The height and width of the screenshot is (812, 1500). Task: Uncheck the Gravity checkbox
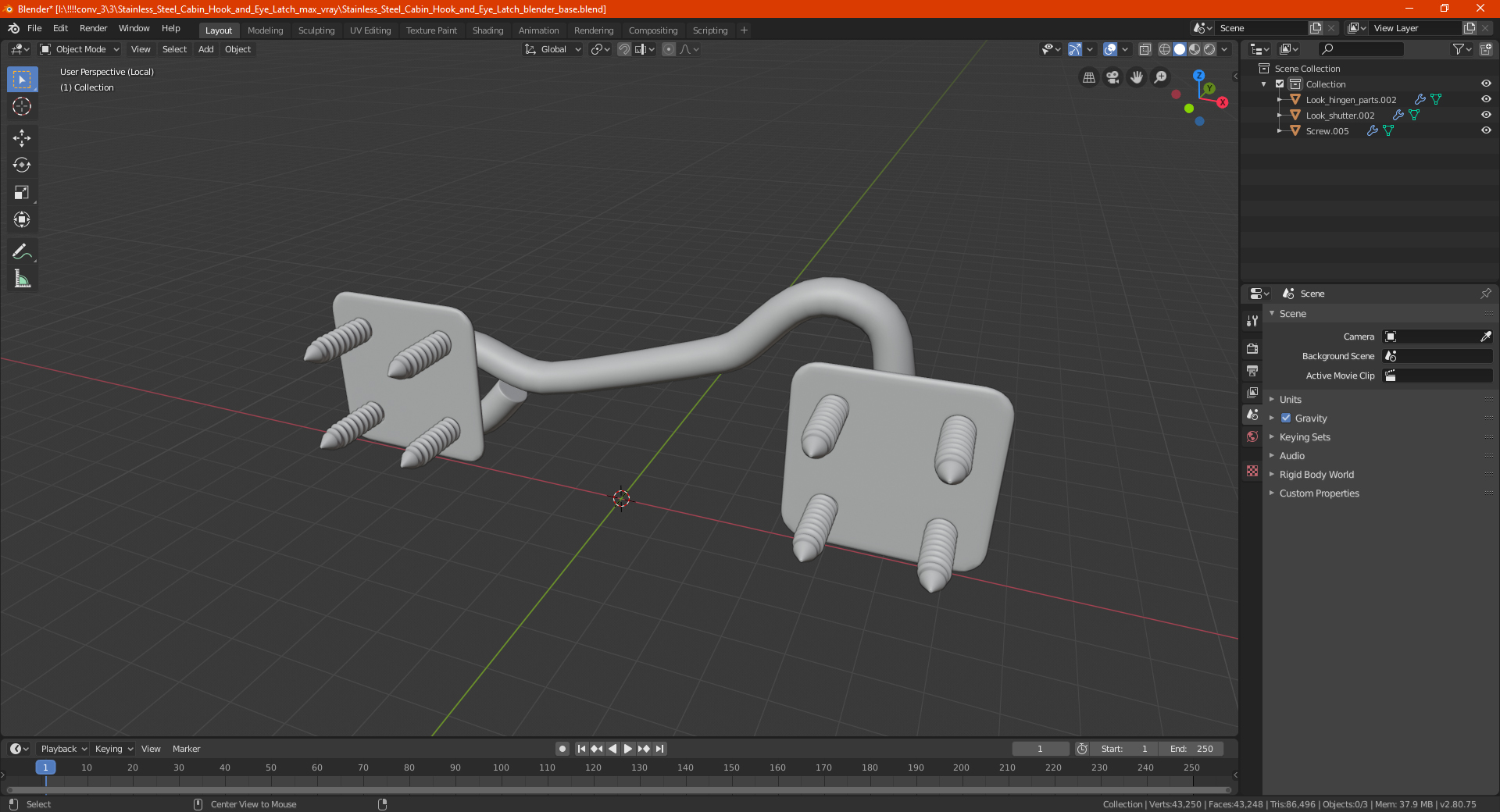[1286, 418]
